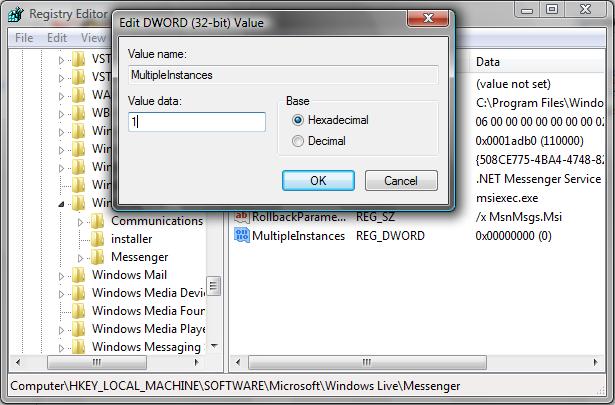Click tree pane scroll right arrow
This screenshot has width=615, height=405.
pos(197,362)
